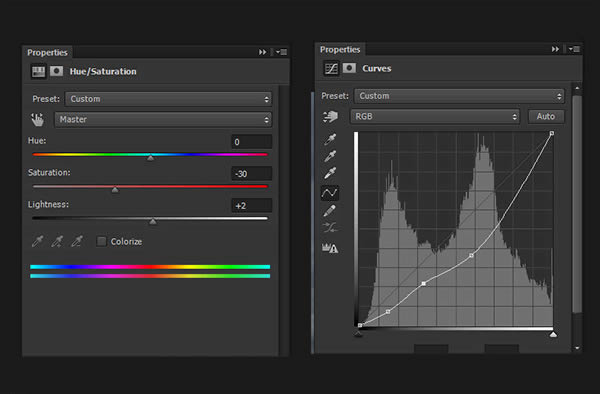Enable the Colorize checkbox
The image size is (600, 394).
click(101, 241)
